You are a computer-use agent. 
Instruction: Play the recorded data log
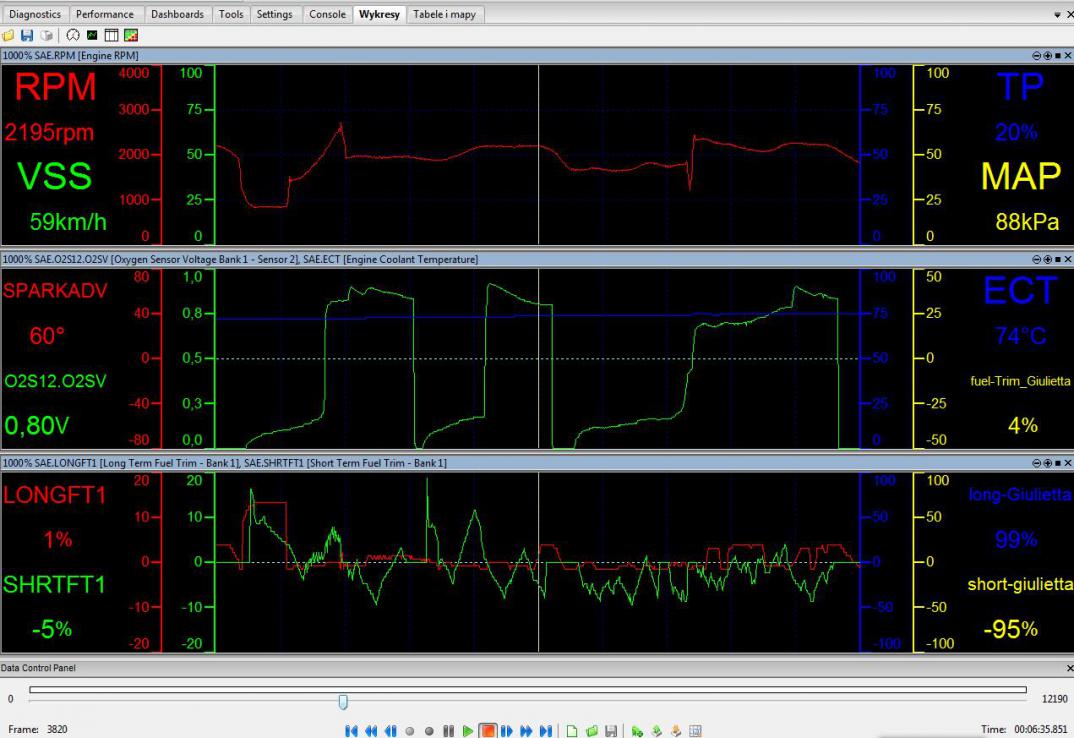468,730
